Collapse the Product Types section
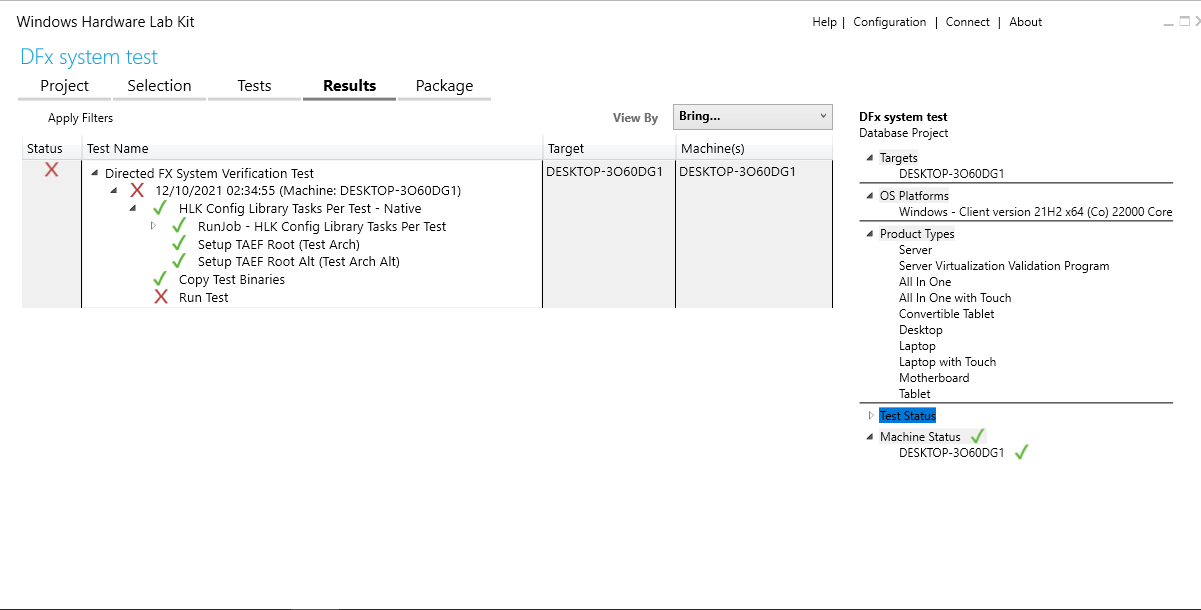The image size is (1201, 610). point(869,233)
